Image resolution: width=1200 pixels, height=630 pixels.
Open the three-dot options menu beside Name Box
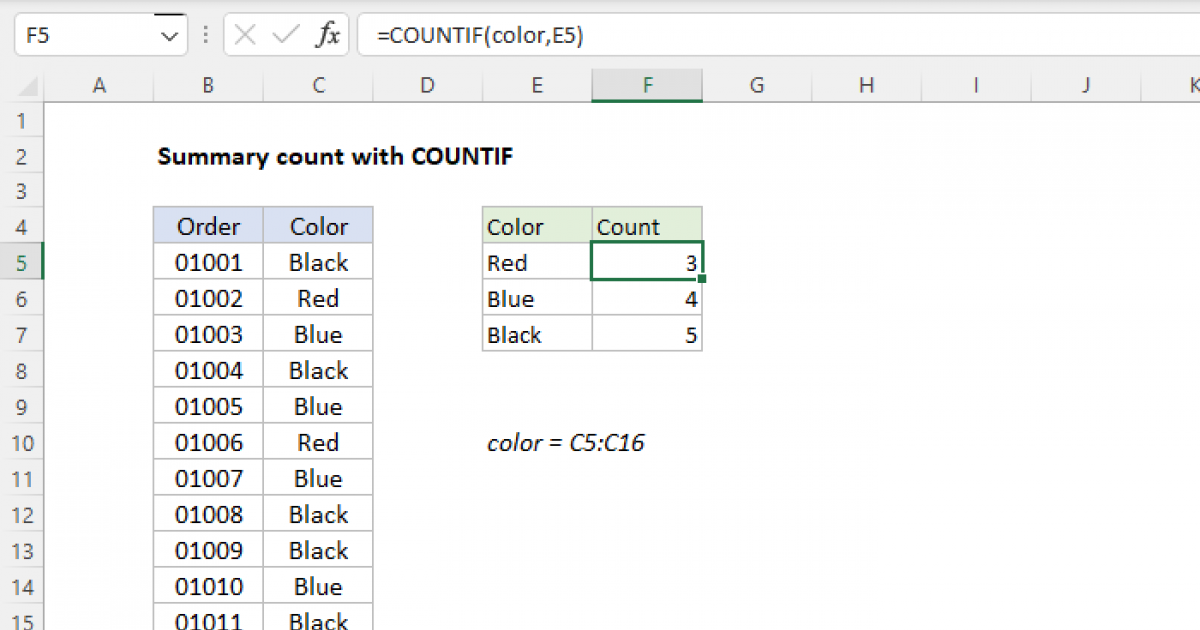pyautogui.click(x=205, y=33)
